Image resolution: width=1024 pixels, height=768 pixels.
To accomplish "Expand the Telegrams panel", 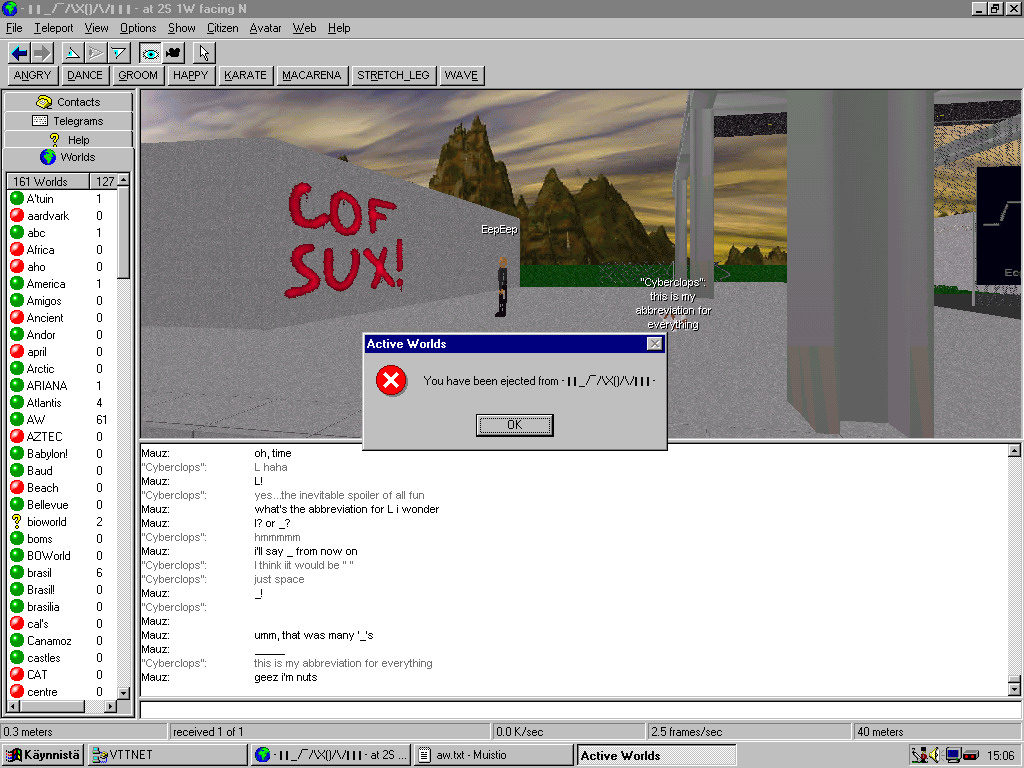I will pyautogui.click(x=68, y=121).
